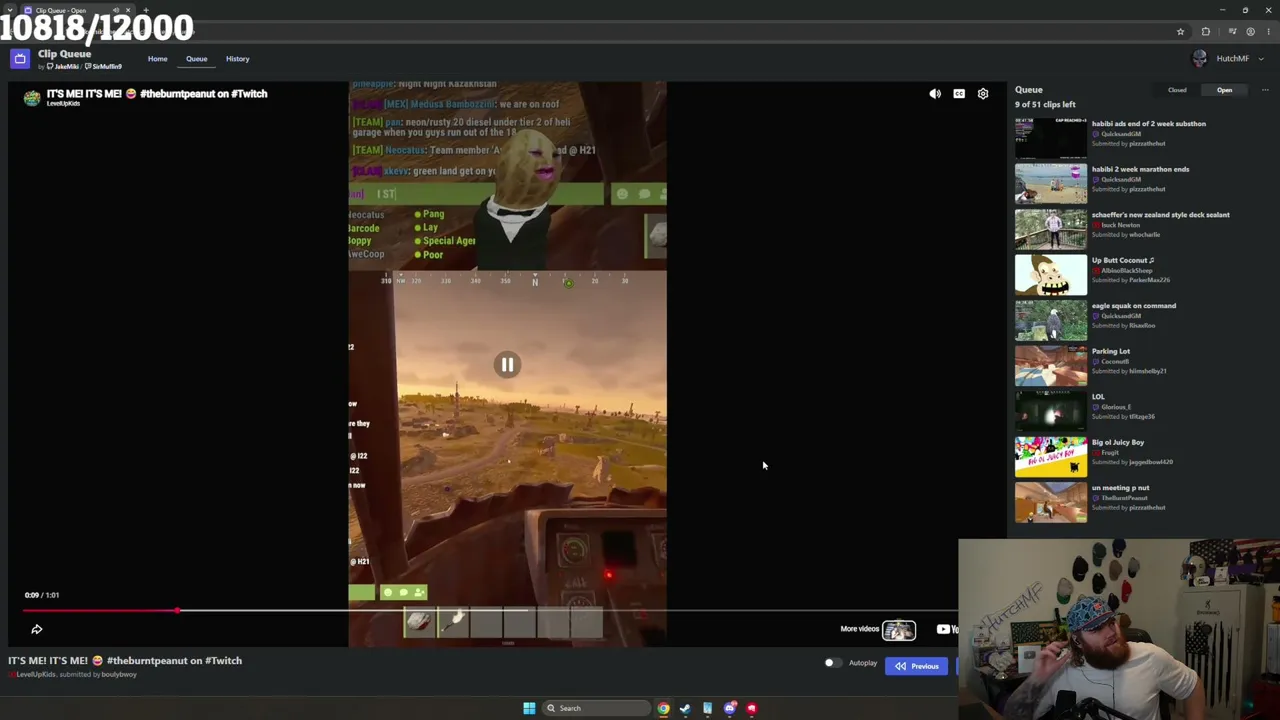
Task: Open a new browser tab
Action: 146,10
